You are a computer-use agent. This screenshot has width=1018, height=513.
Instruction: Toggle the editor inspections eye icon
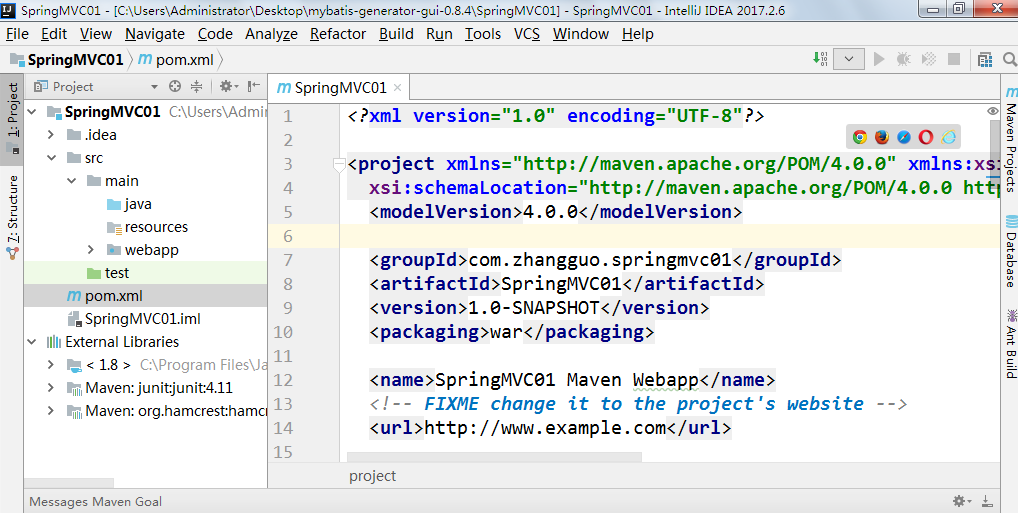[x=993, y=112]
